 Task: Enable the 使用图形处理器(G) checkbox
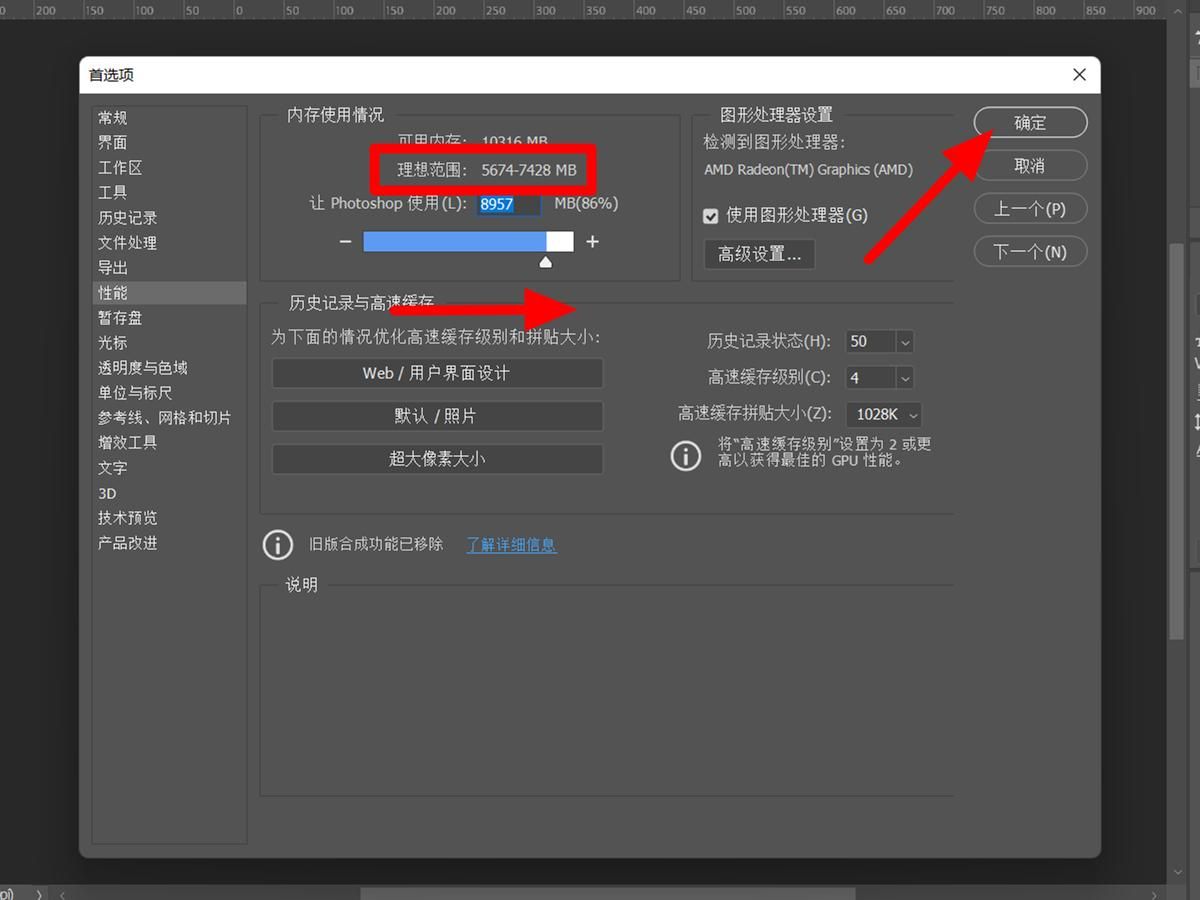(x=711, y=215)
